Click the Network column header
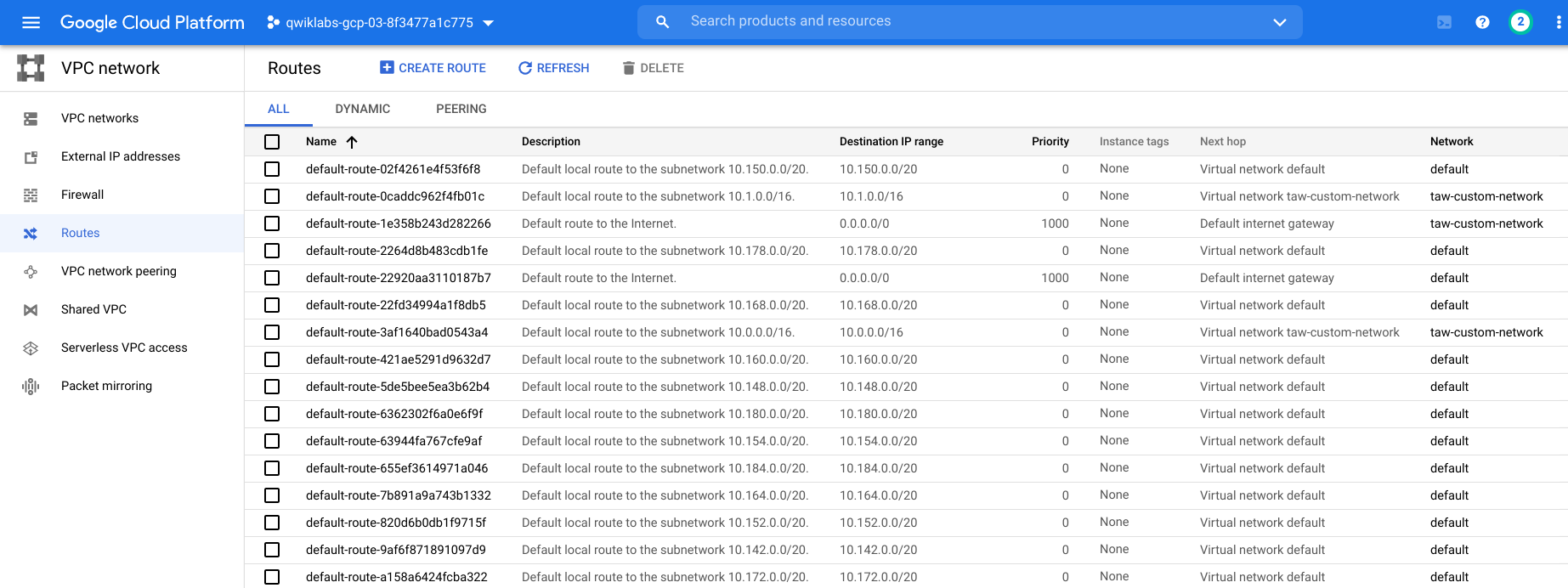The width and height of the screenshot is (1568, 588). (x=1452, y=142)
